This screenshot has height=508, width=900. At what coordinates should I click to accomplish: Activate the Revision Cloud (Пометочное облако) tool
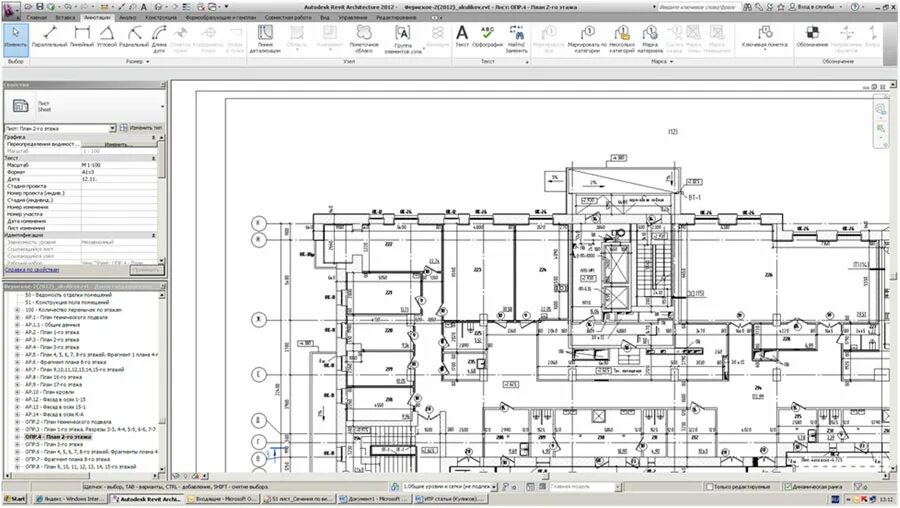tap(364, 39)
